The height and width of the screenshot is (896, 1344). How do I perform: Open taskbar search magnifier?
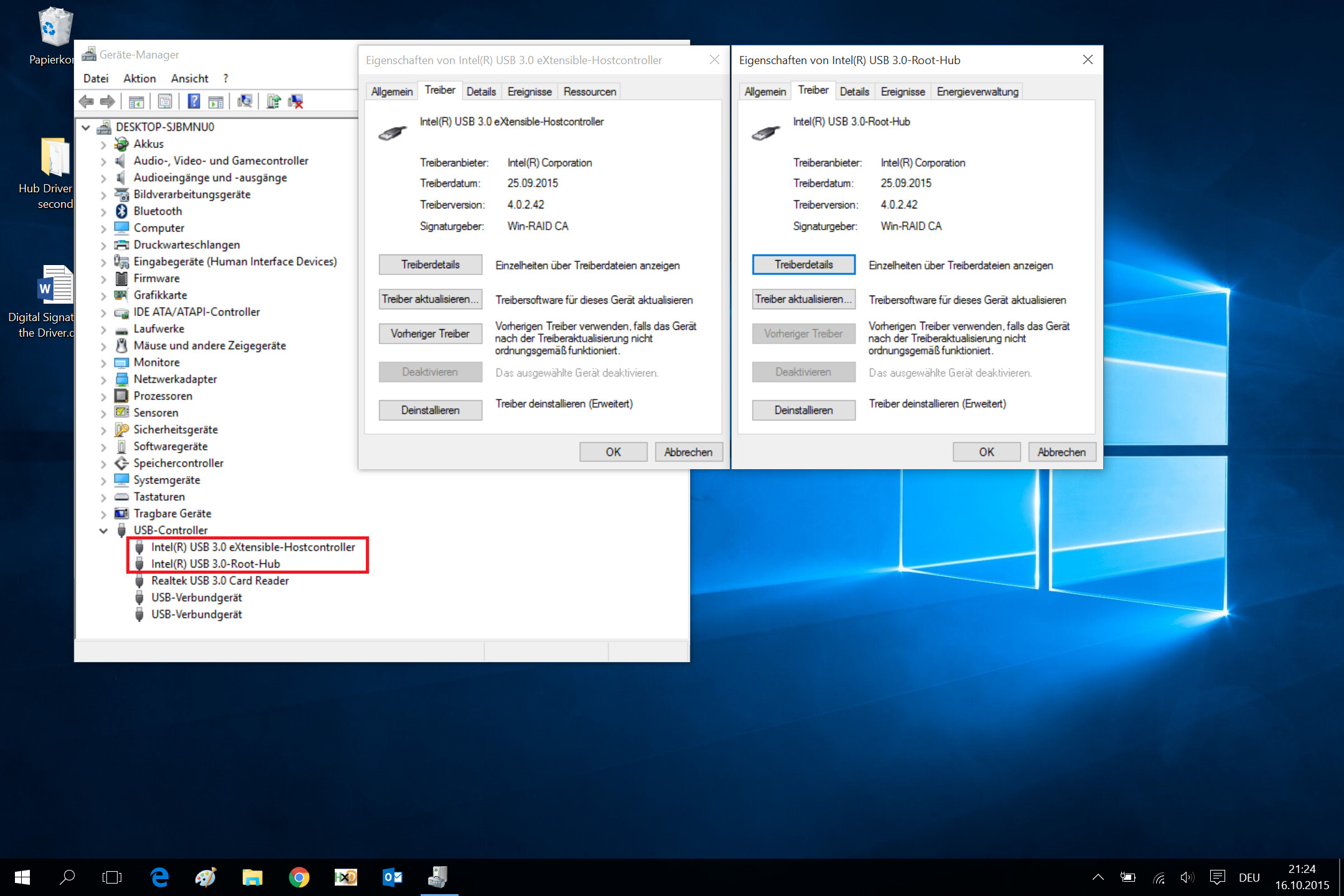67,877
